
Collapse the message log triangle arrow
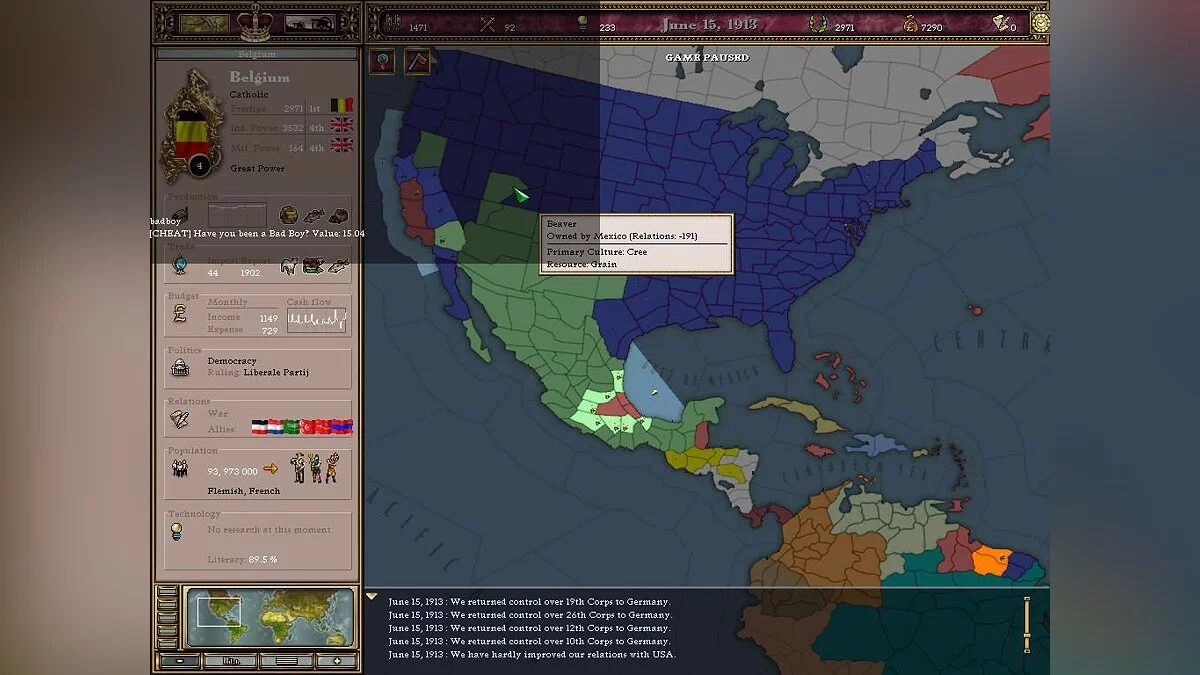(371, 596)
